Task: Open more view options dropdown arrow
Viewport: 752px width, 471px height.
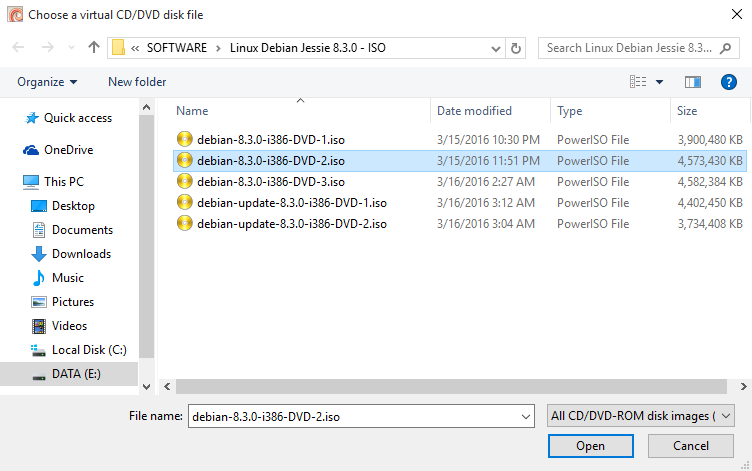Action: pos(659,82)
